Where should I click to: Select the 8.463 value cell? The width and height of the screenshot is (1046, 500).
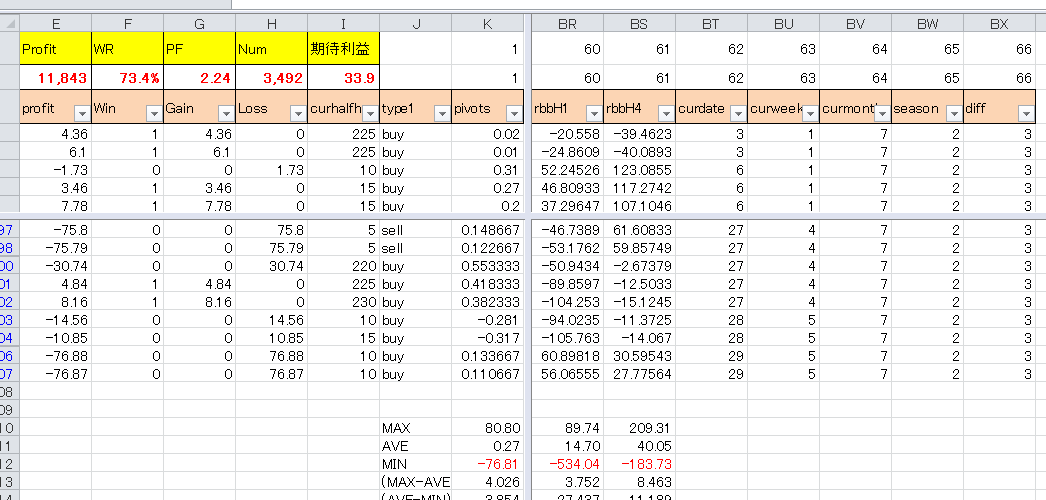[639, 482]
